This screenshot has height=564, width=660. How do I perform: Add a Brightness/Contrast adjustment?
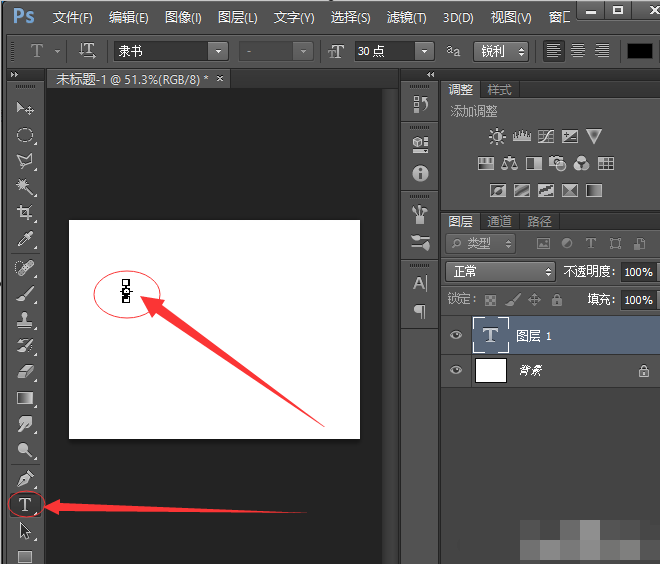coord(497,137)
